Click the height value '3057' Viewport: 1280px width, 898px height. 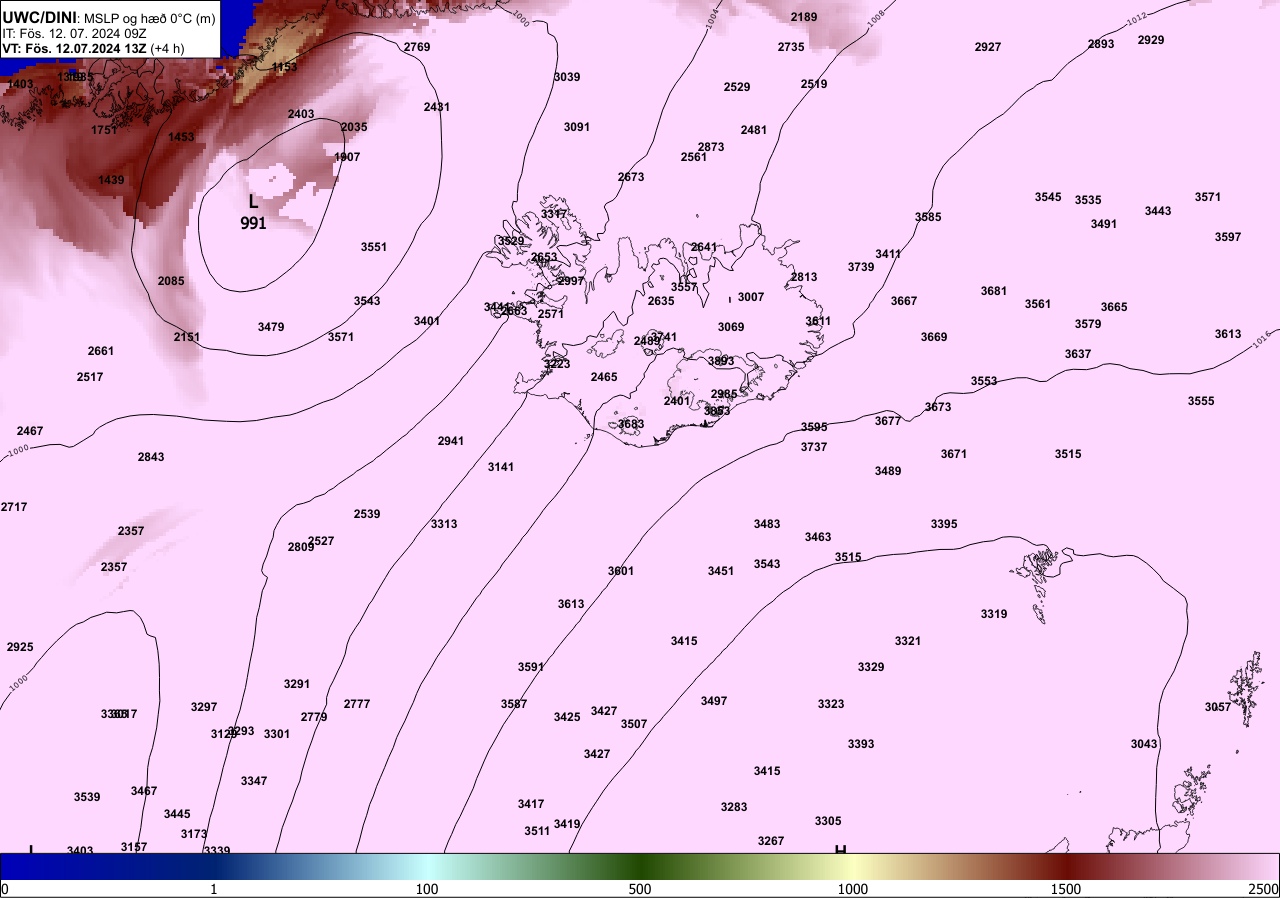(x=1218, y=707)
